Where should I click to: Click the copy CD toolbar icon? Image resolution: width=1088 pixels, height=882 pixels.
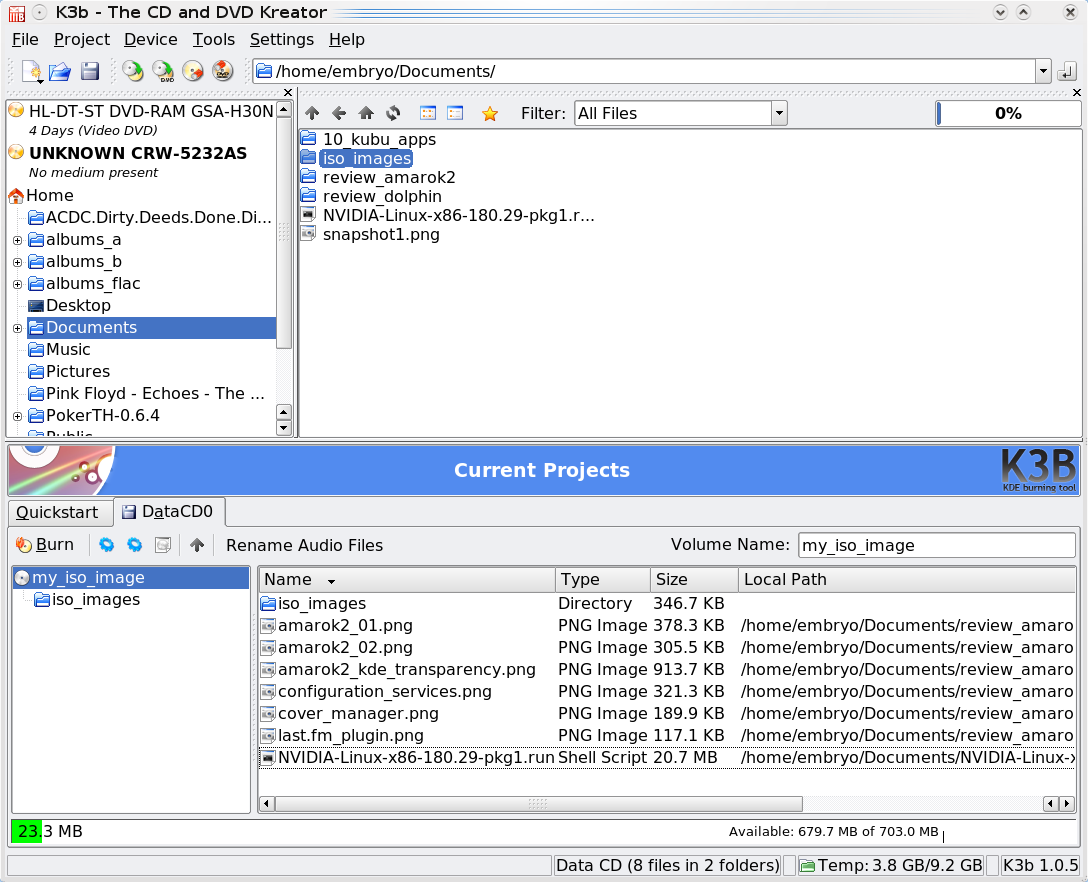click(133, 71)
